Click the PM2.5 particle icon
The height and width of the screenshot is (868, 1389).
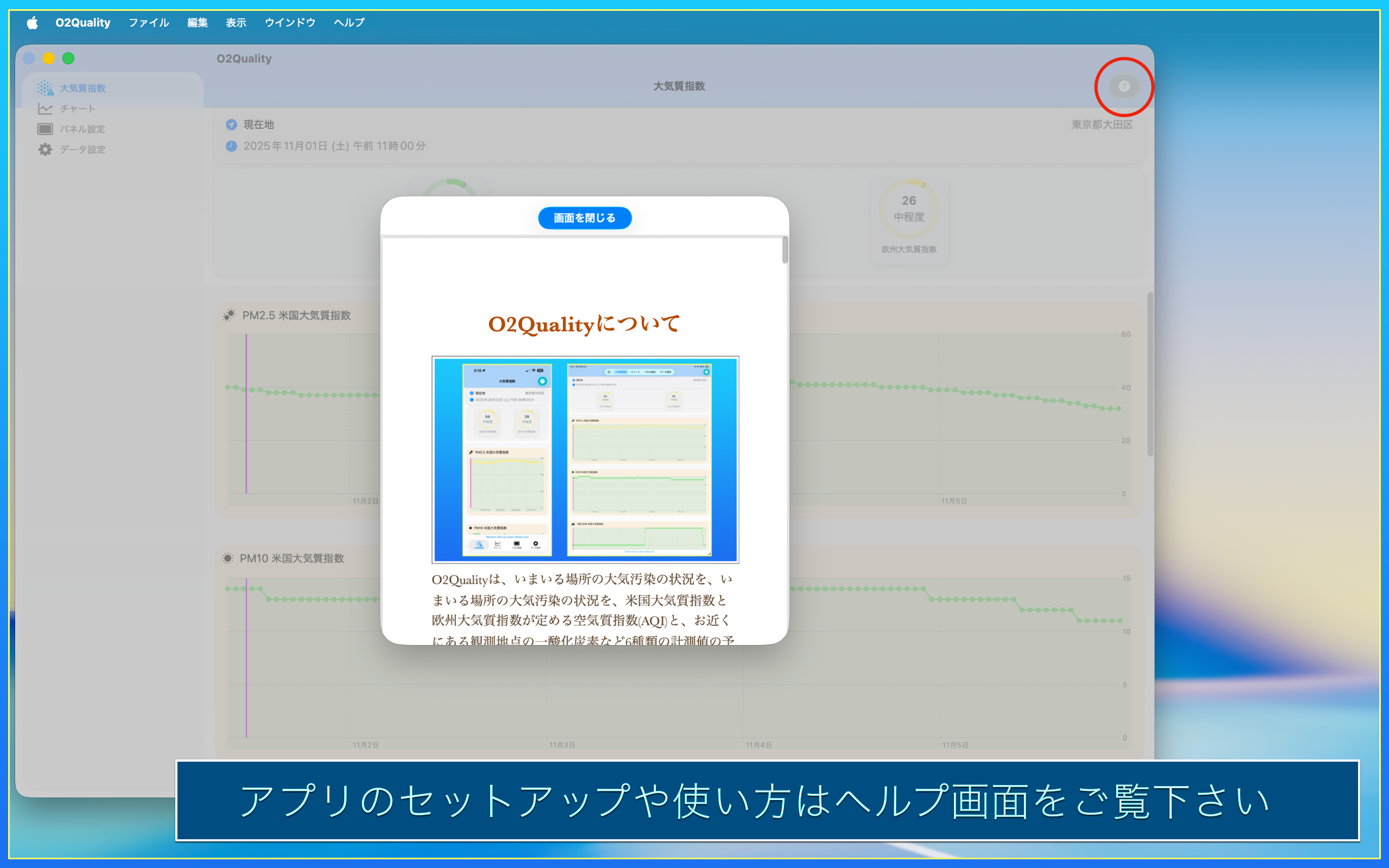[229, 315]
